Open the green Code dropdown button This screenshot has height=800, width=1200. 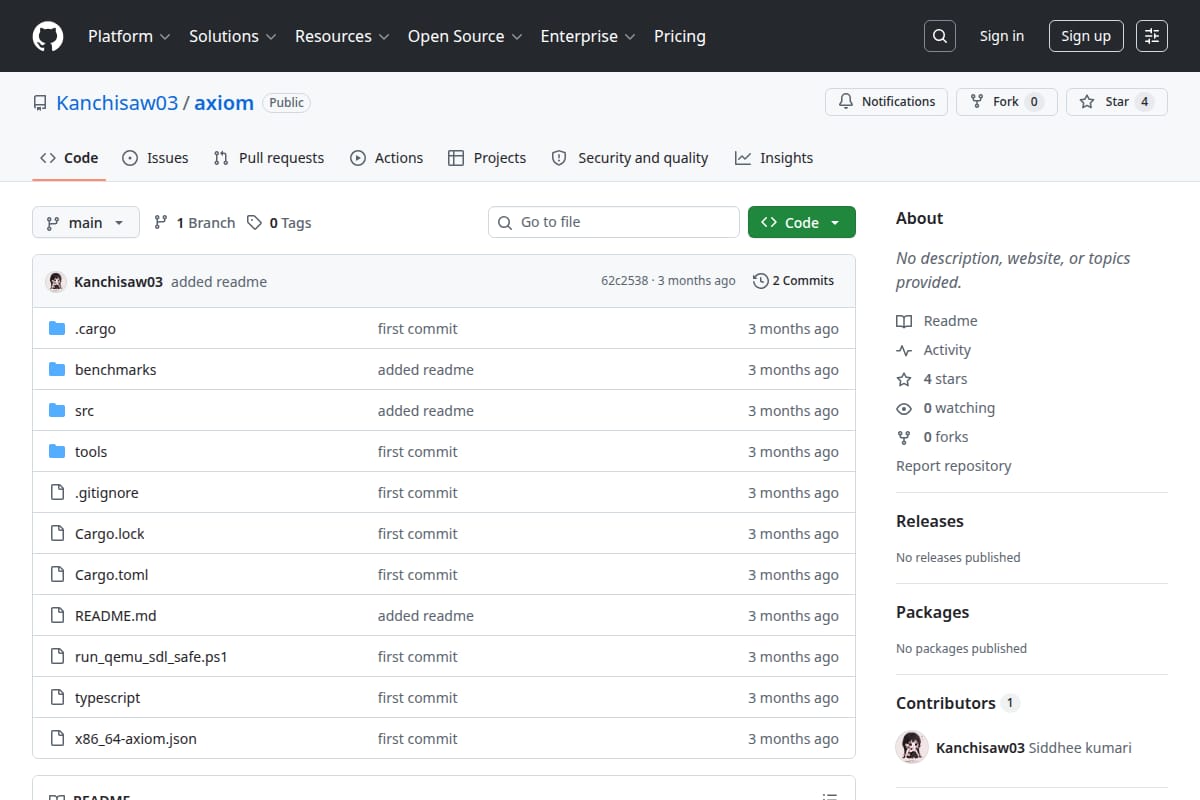coord(802,223)
